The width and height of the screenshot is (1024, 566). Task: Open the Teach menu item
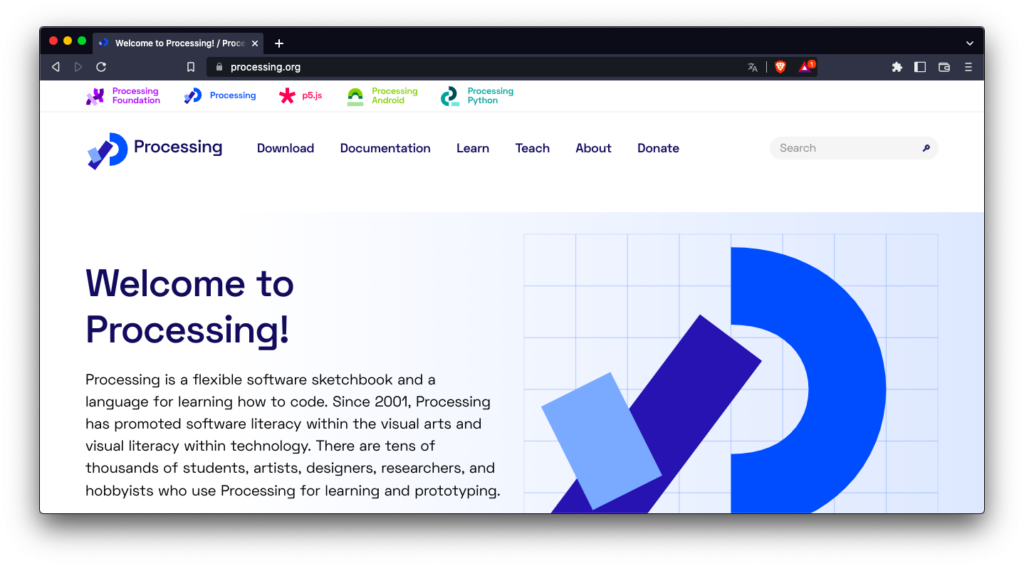click(x=532, y=148)
